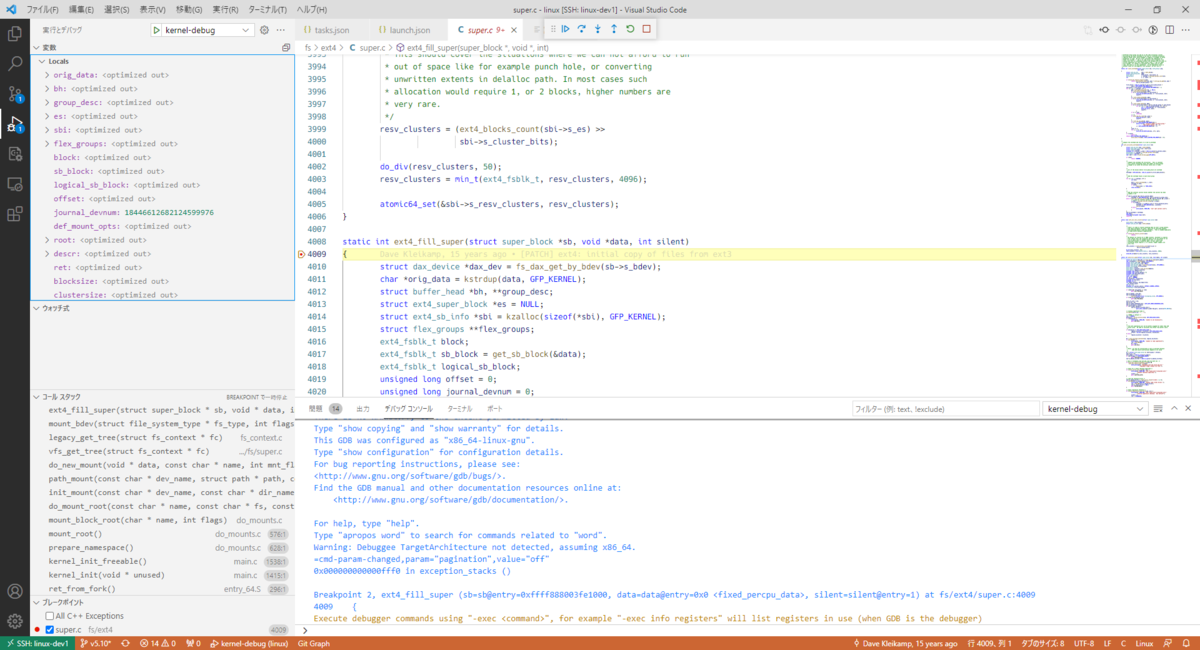This screenshot has width=1200, height=650.
Task: Click the debug console command input
Action: (x=750, y=630)
